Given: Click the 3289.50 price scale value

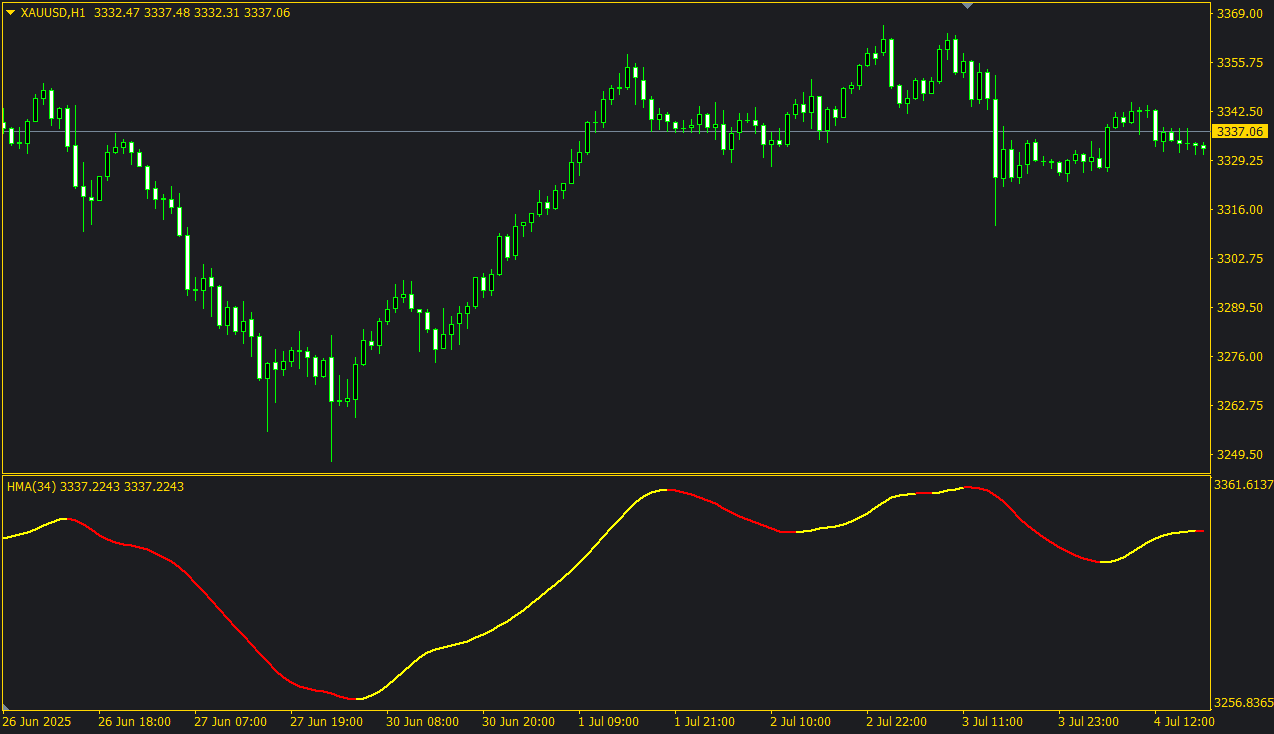Looking at the screenshot, I should coord(1238,308).
